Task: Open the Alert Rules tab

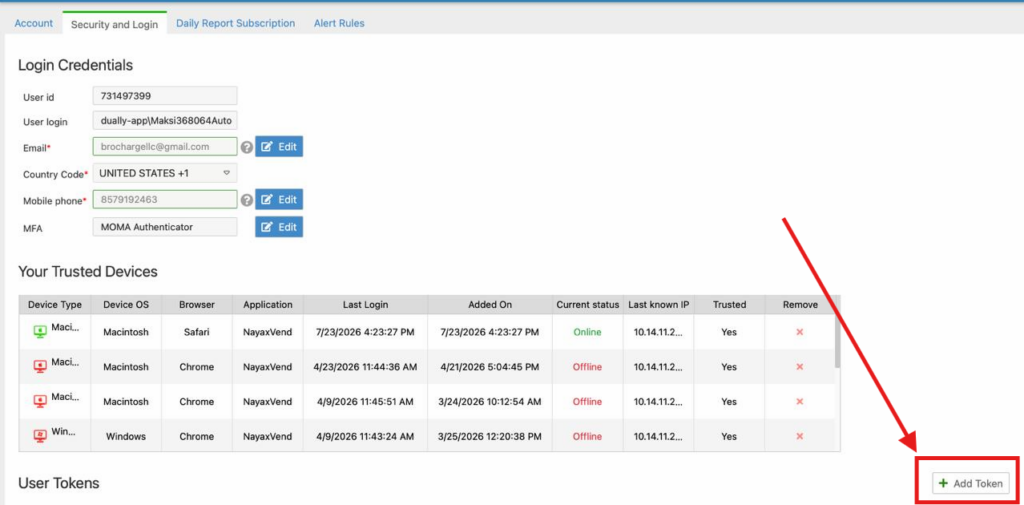Action: [339, 23]
